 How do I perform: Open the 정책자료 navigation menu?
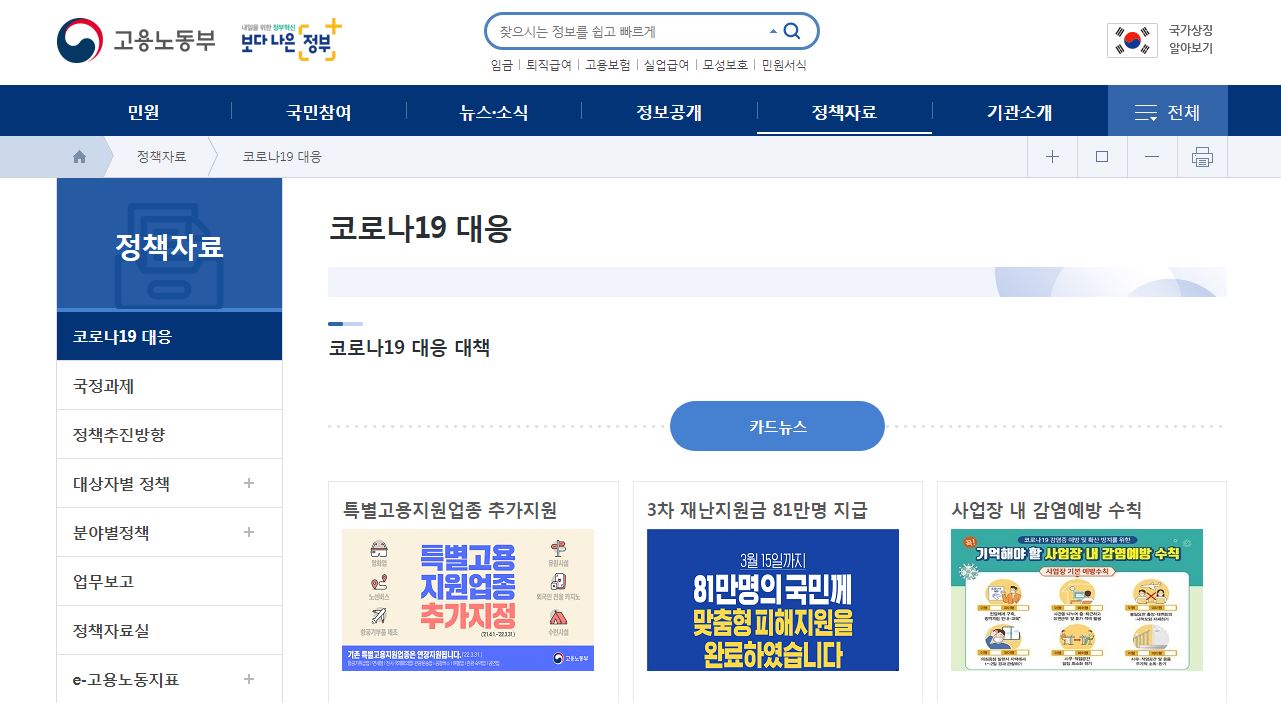click(844, 112)
